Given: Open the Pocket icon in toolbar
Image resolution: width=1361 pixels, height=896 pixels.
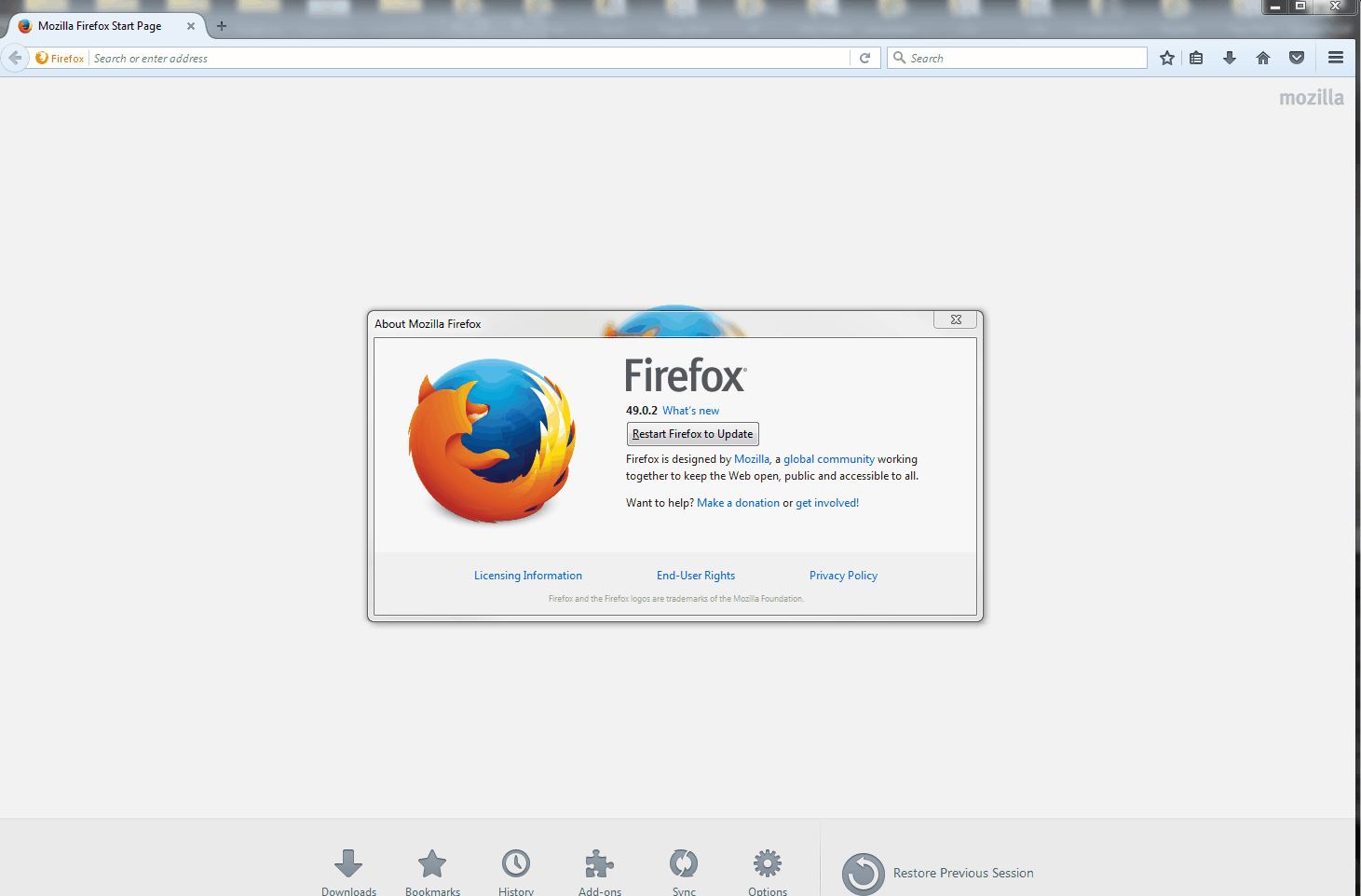Looking at the screenshot, I should (x=1297, y=58).
